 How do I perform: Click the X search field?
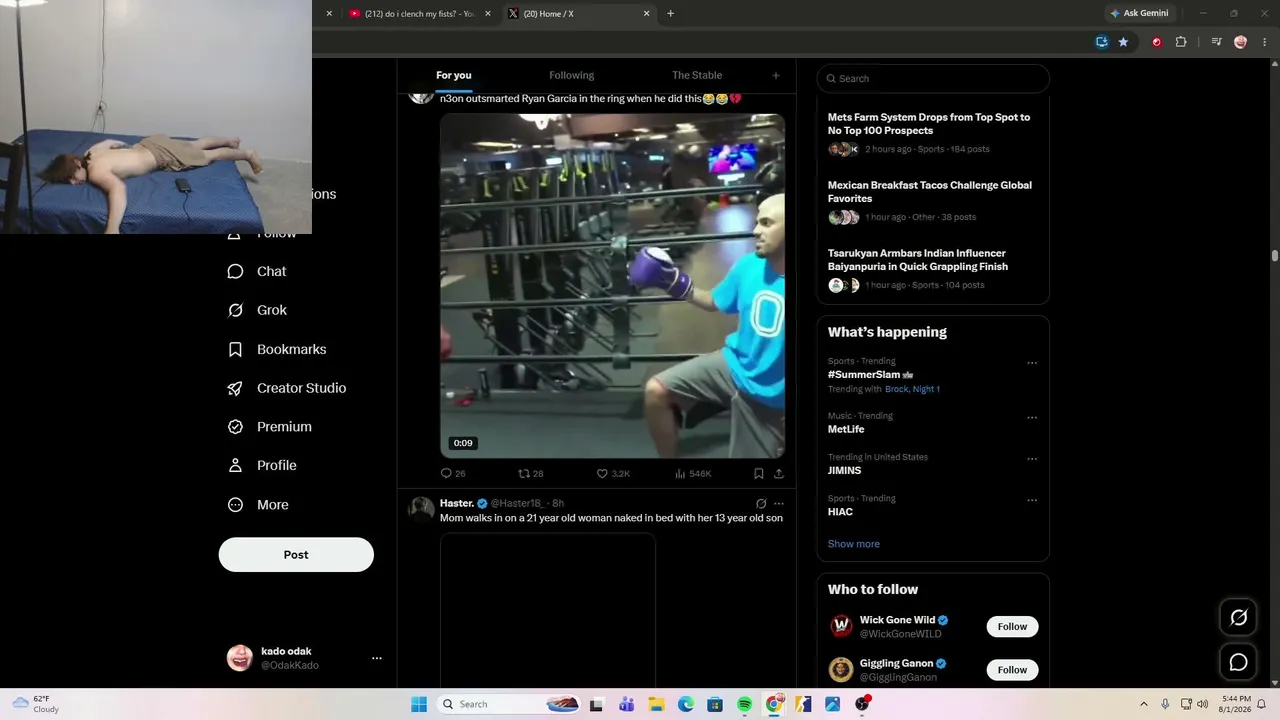(933, 79)
